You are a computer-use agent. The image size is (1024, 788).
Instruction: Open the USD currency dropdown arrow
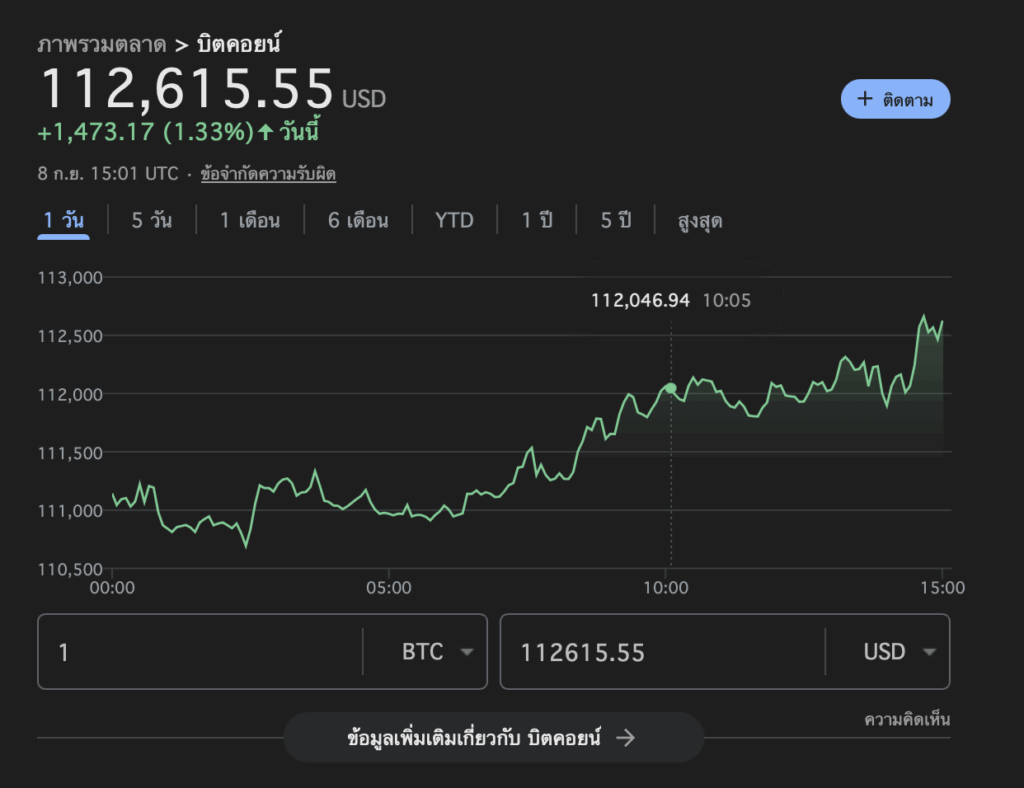tap(929, 652)
